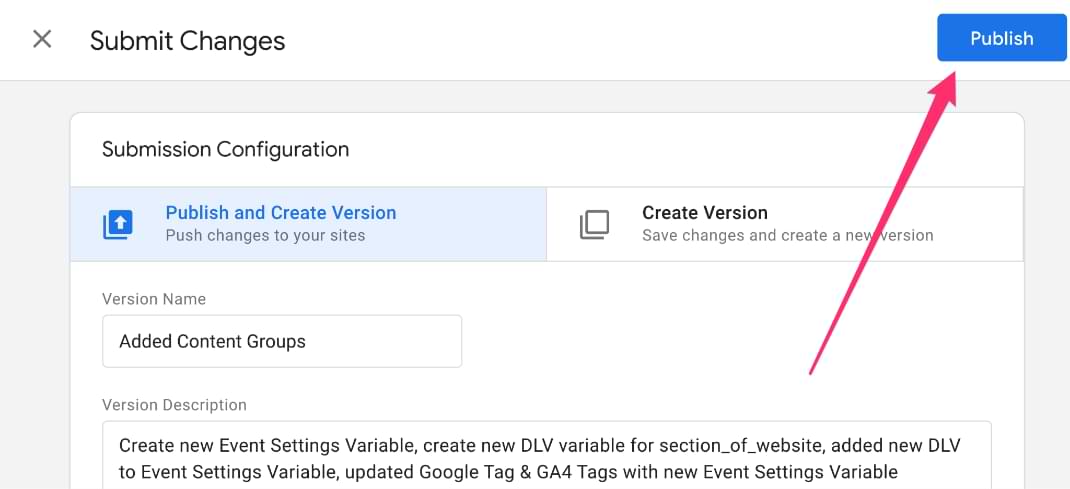The width and height of the screenshot is (1070, 489).
Task: Click the "Push changes to your sites" subtitle
Action: tap(265, 236)
